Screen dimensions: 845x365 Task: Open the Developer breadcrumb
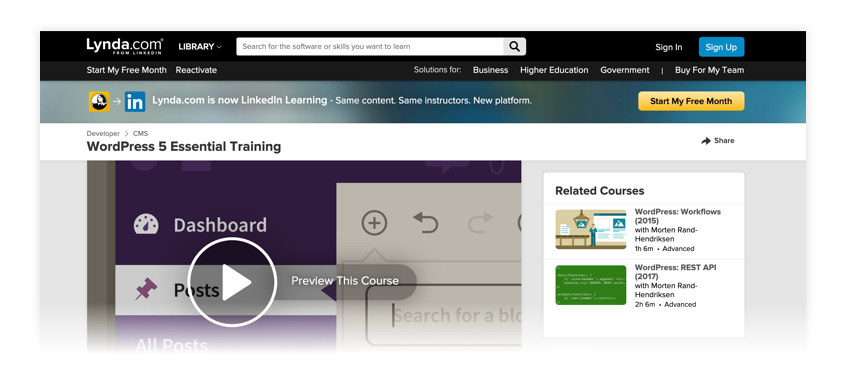(x=103, y=133)
